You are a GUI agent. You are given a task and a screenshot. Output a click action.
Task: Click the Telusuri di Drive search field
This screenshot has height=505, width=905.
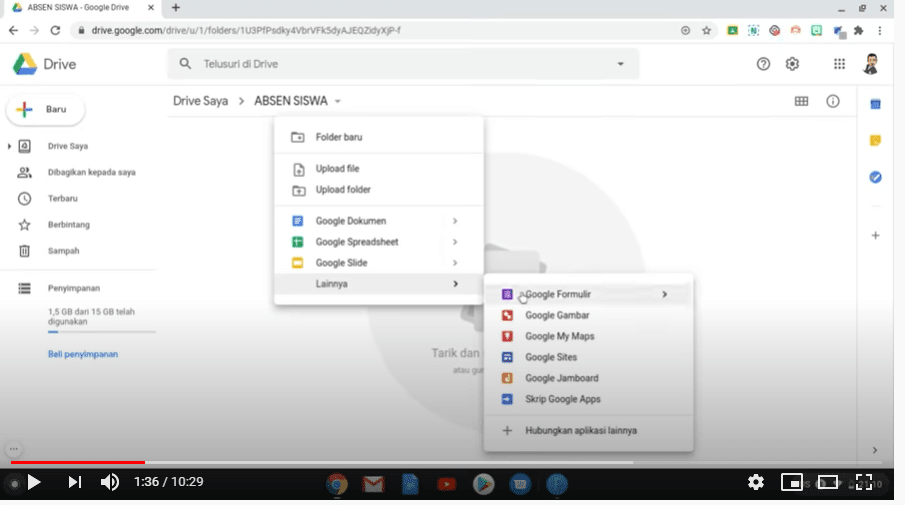click(x=403, y=63)
